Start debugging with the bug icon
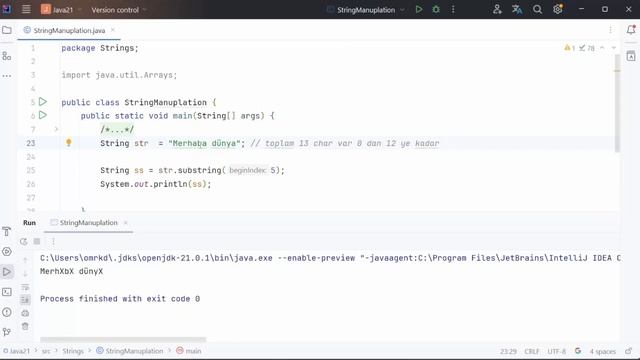Image resolution: width=640 pixels, height=360 pixels. point(436,9)
